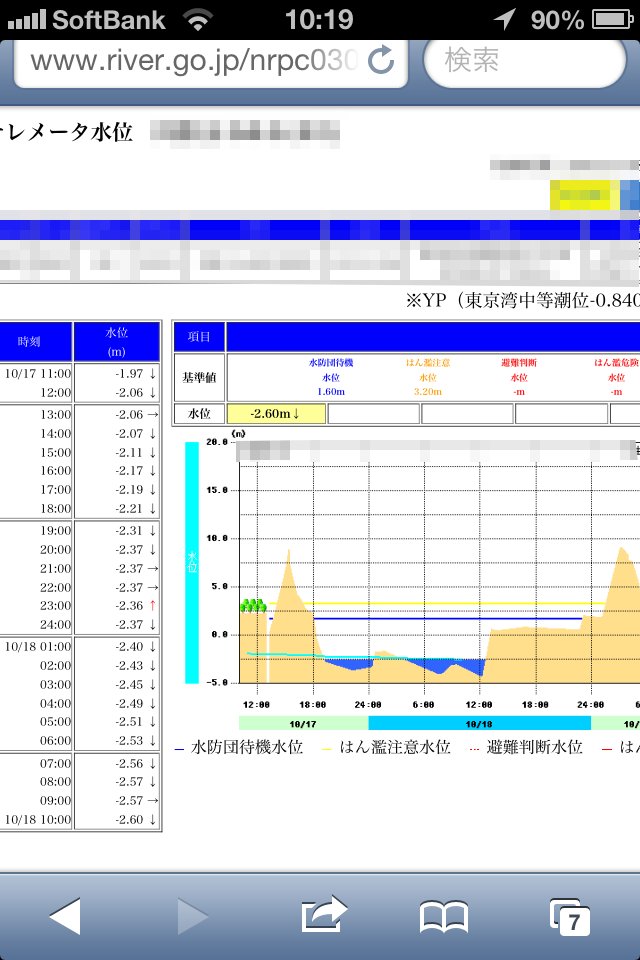
Task: Tap the 避難判断水位 legend entry
Action: click(x=525, y=748)
